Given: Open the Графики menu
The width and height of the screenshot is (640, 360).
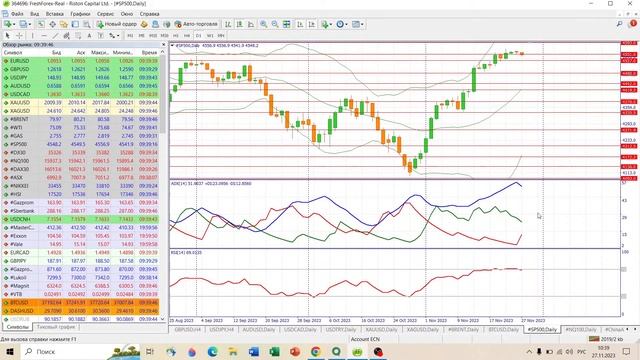Looking at the screenshot, I should point(80,13).
